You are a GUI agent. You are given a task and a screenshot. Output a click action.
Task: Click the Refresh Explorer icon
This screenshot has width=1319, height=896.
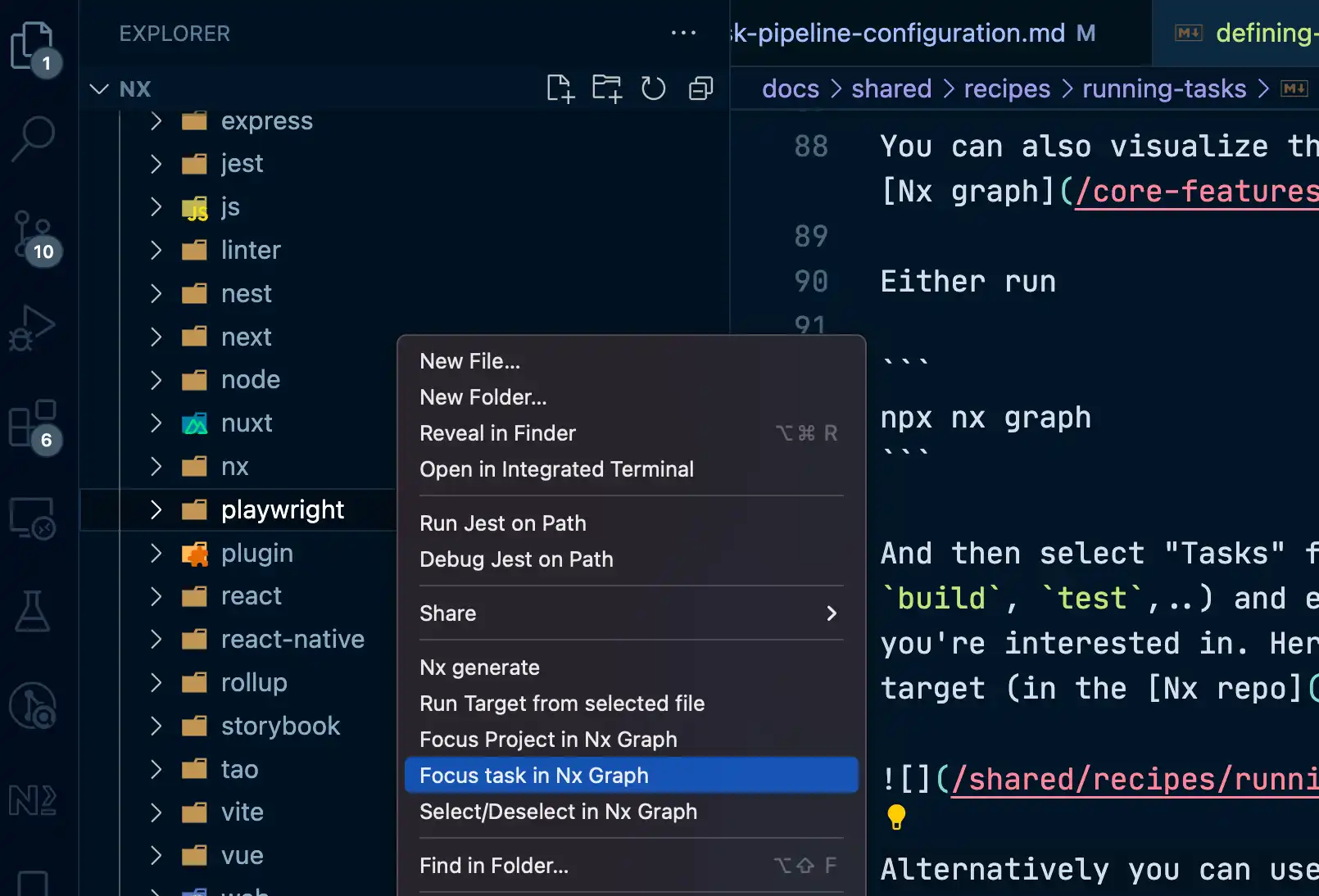[x=654, y=88]
